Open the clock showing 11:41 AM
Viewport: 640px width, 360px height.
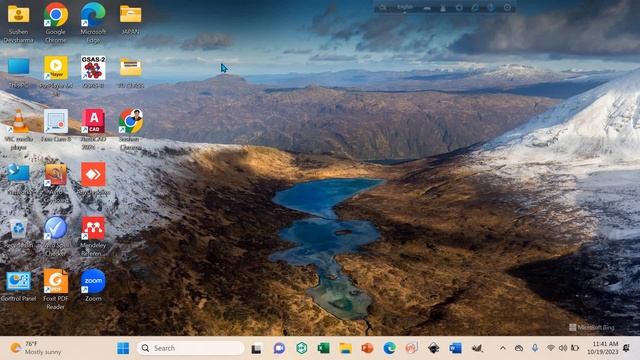tap(602, 348)
